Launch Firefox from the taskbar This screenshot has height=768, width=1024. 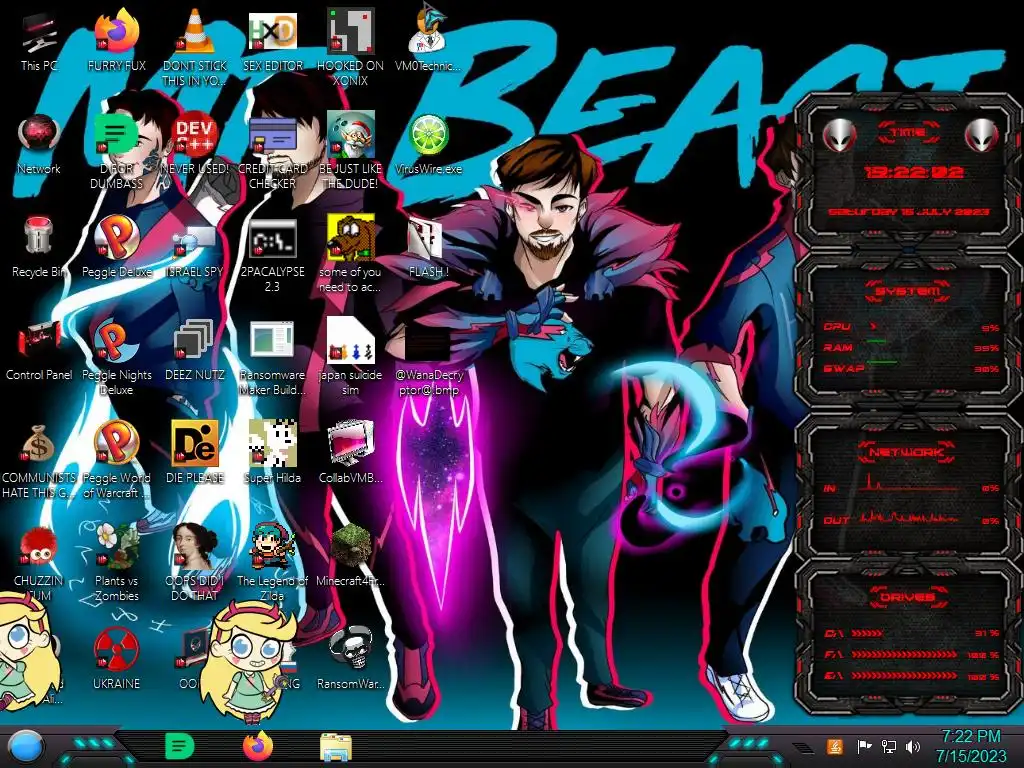pyautogui.click(x=258, y=746)
